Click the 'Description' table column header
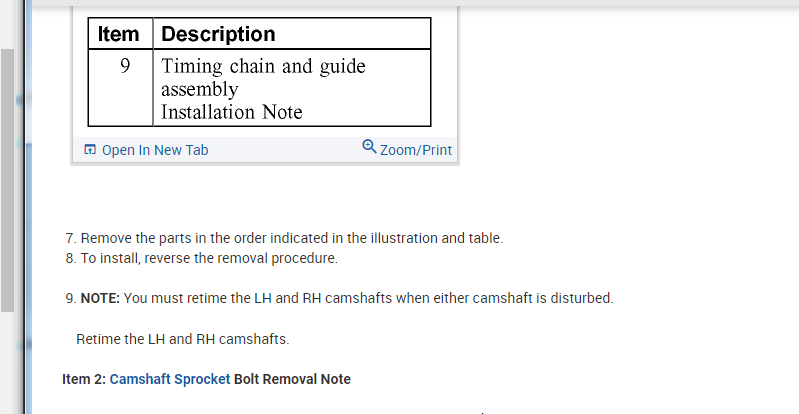The width and height of the screenshot is (799, 414). pyautogui.click(x=218, y=34)
